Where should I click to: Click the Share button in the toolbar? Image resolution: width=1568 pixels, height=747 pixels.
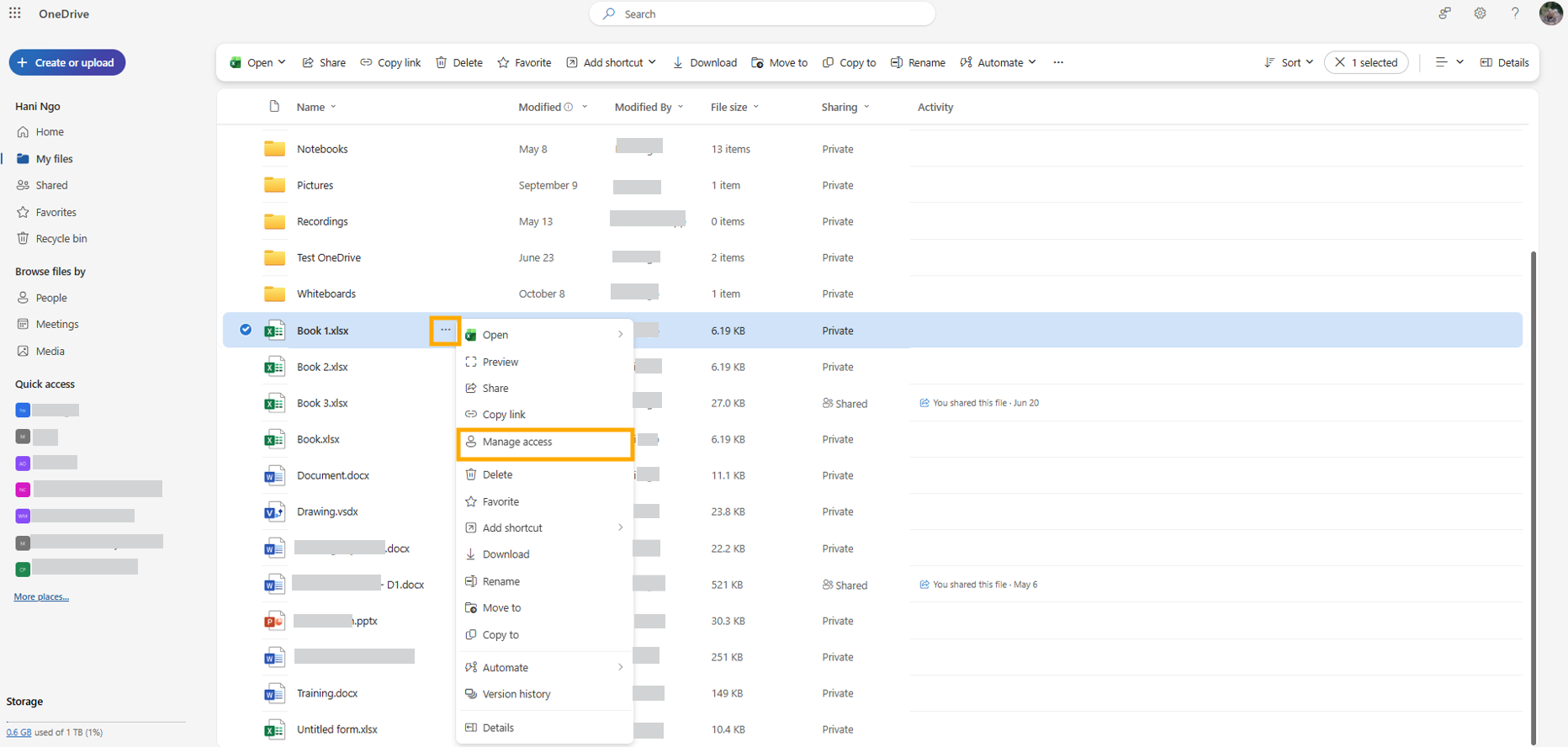[x=324, y=62]
